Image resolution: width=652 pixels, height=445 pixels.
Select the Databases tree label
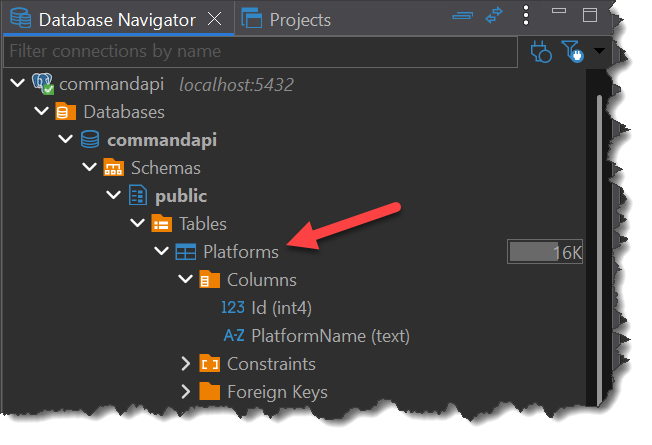pyautogui.click(x=124, y=112)
